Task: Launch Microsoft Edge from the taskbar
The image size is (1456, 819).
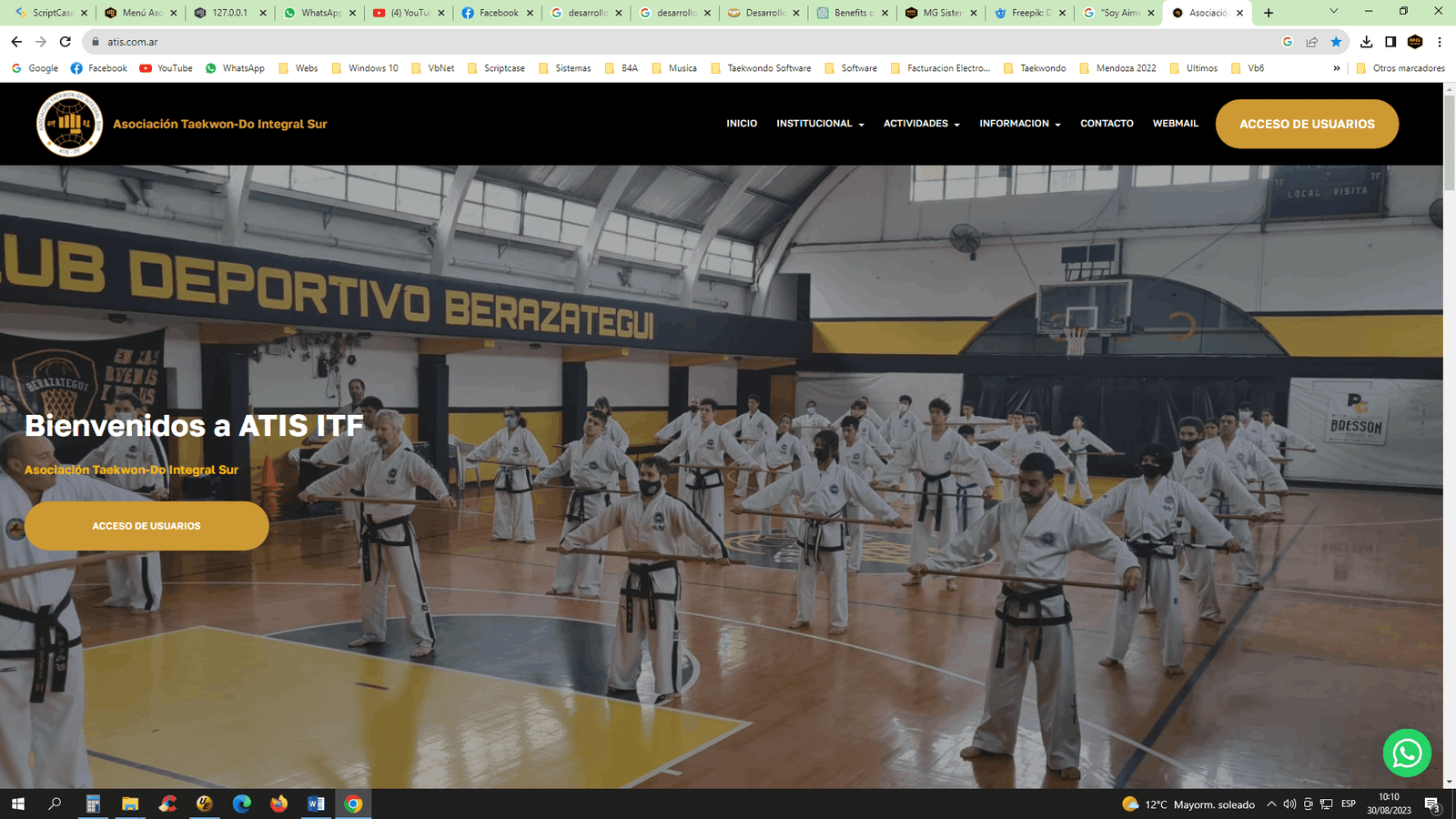Action: pyautogui.click(x=242, y=804)
